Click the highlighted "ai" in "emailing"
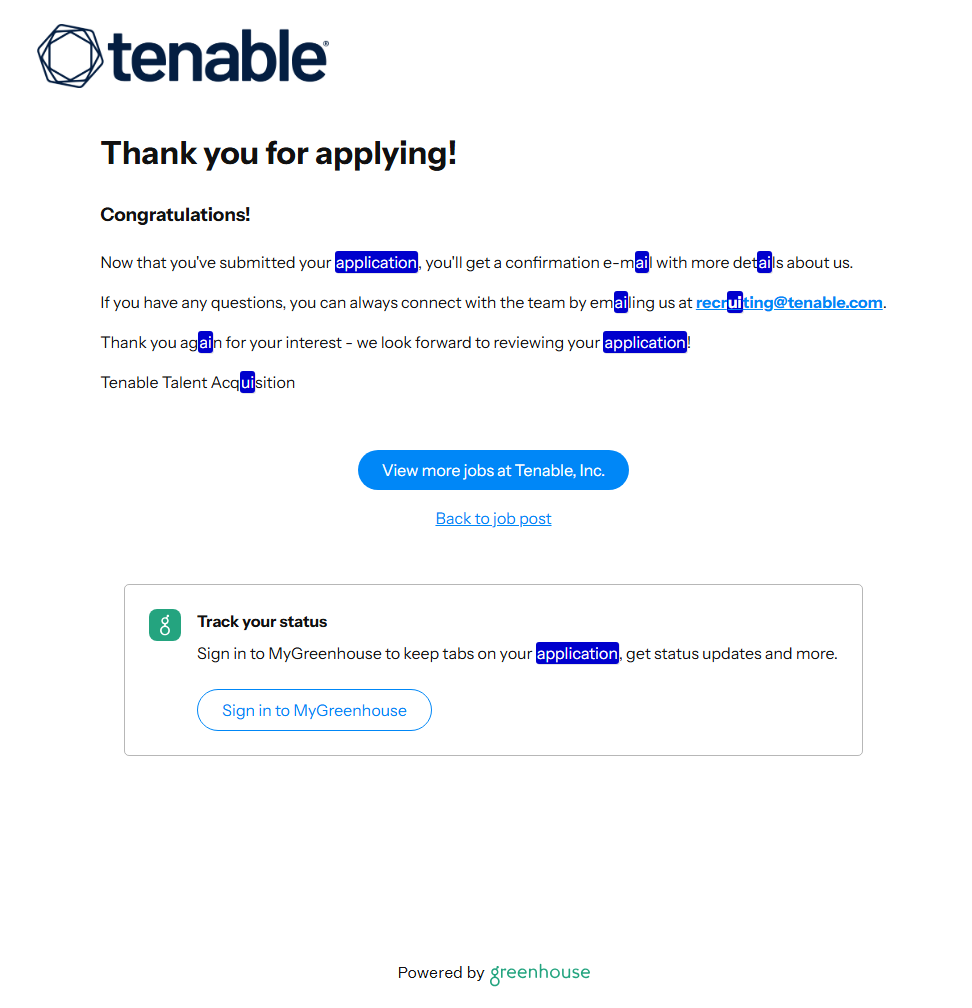This screenshot has width=972, height=1008. pos(621,303)
